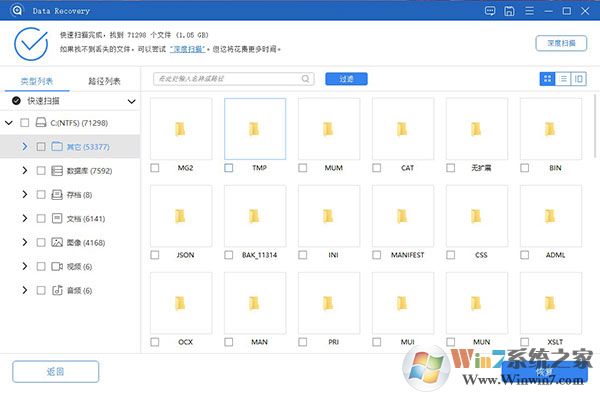This screenshot has height=394, width=600.
Task: Open the CAT folder icon
Action: click(x=402, y=129)
